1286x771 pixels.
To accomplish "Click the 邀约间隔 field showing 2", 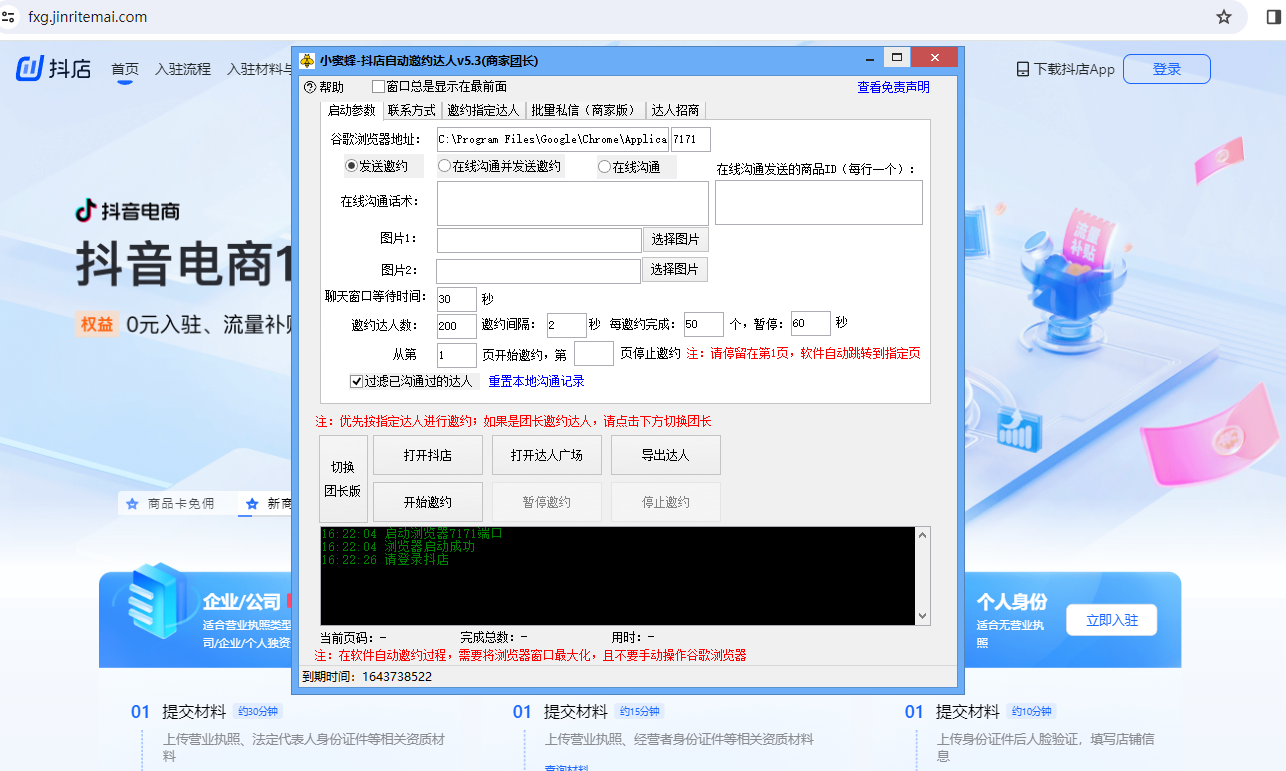I will pyautogui.click(x=567, y=325).
